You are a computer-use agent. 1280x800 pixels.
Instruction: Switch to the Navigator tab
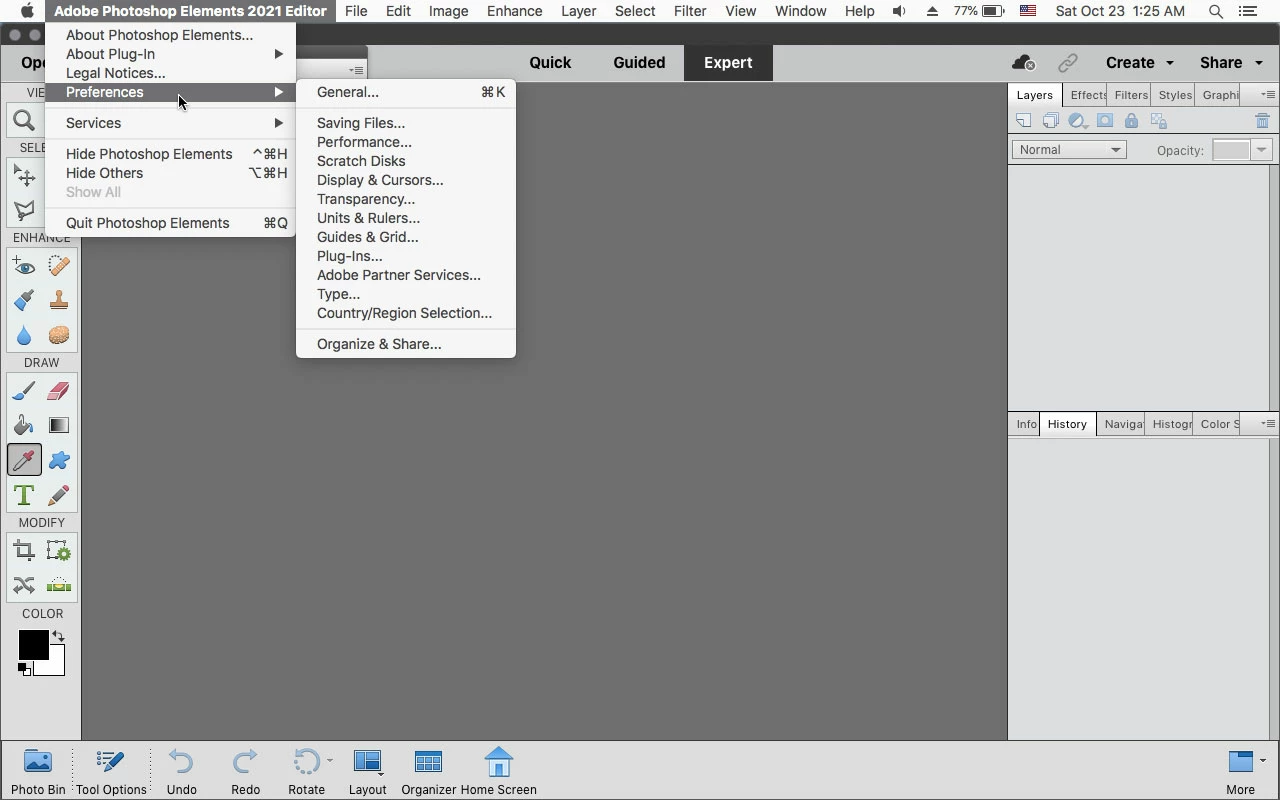click(x=1121, y=424)
